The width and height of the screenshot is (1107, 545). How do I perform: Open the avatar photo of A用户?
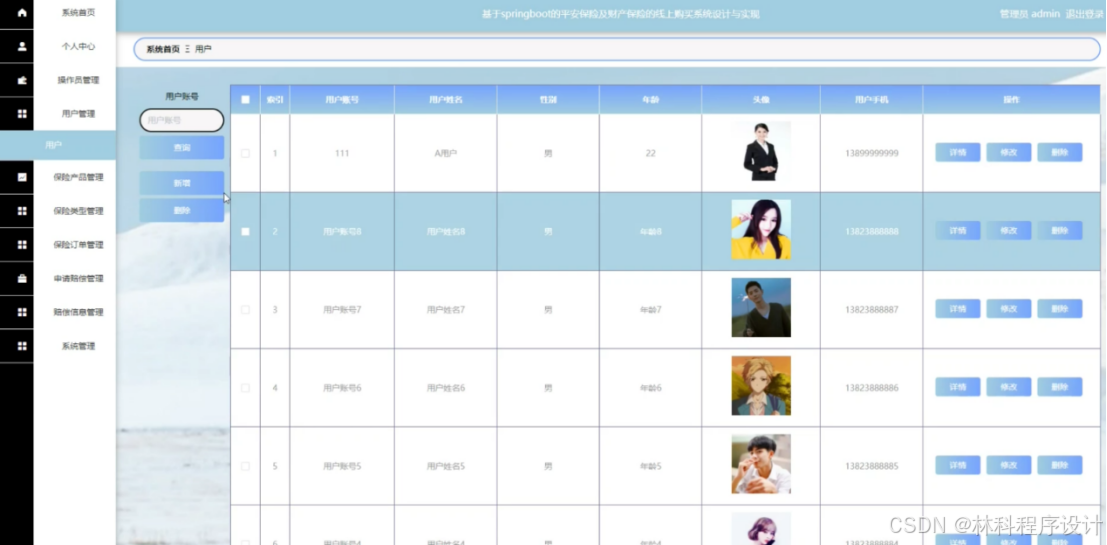point(761,151)
